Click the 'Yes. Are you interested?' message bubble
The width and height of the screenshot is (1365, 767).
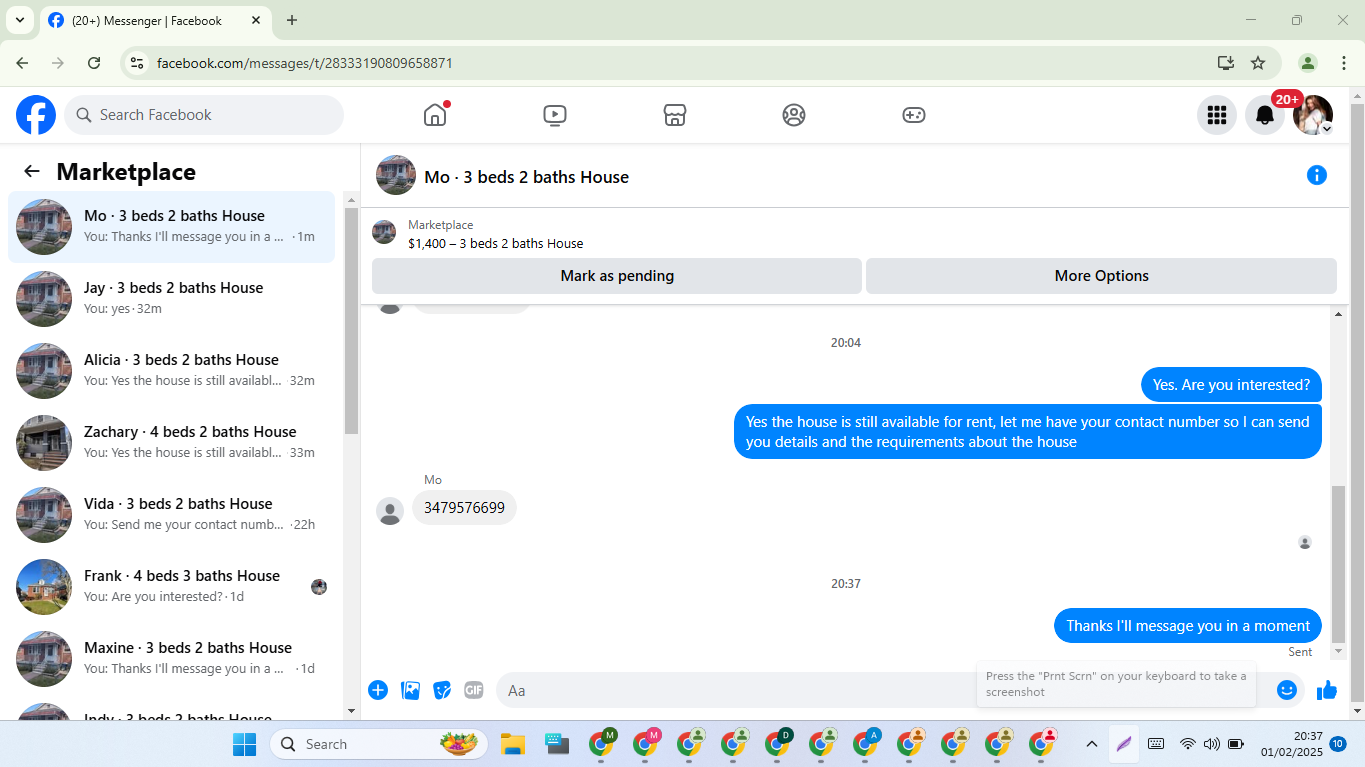[1231, 385]
